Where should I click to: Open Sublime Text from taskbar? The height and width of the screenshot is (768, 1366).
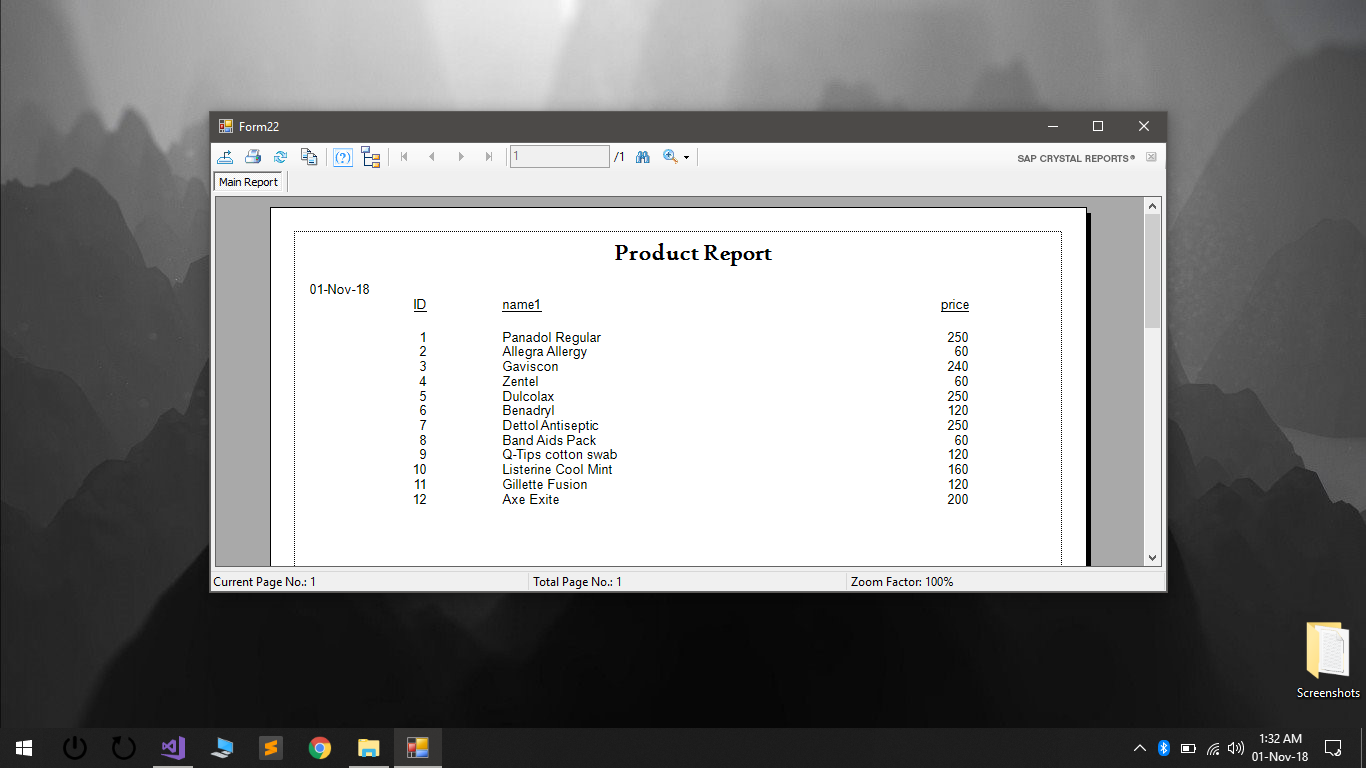tap(270, 748)
